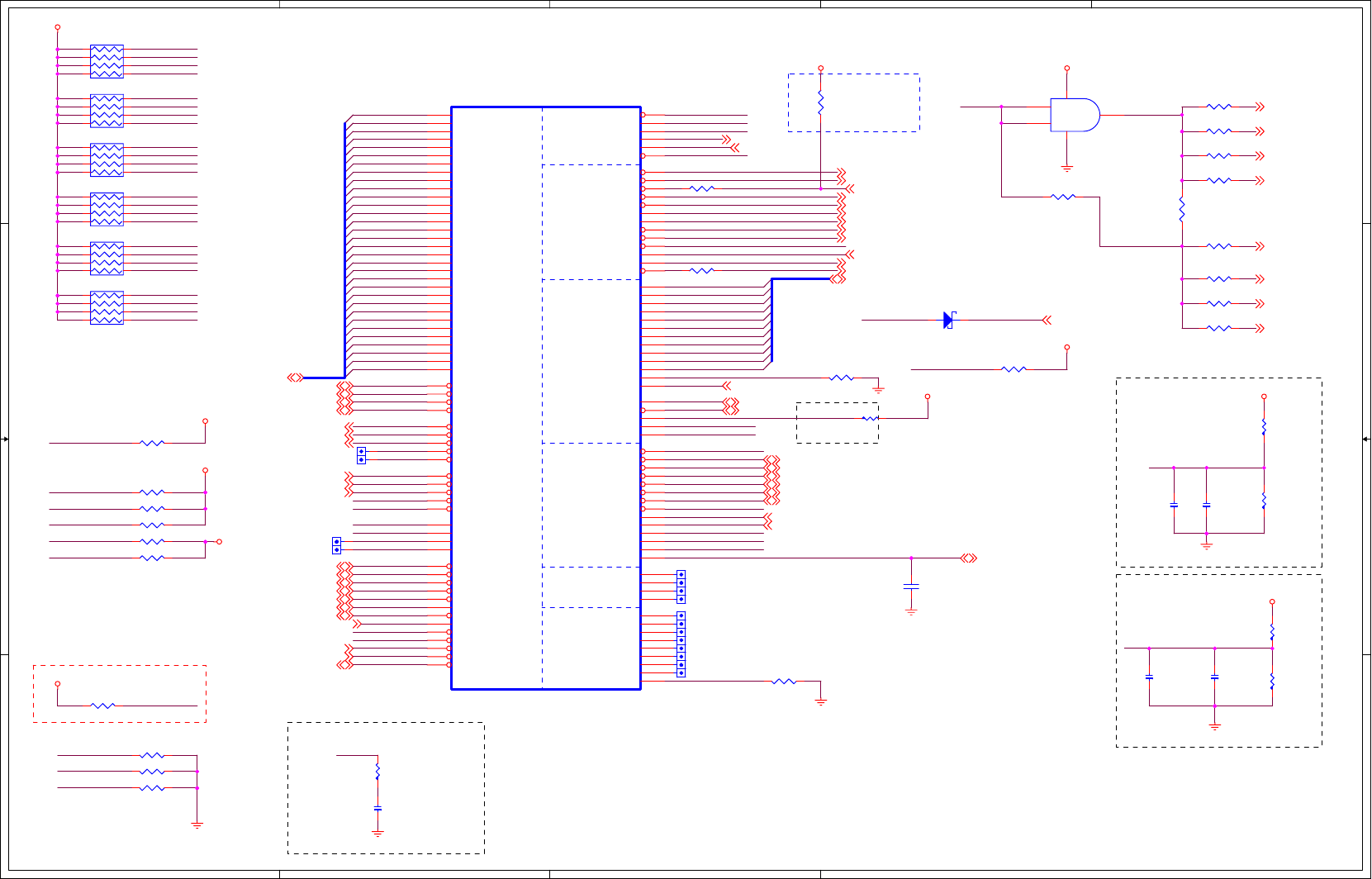Click the vertical resistor between the right output resistors

[1182, 209]
